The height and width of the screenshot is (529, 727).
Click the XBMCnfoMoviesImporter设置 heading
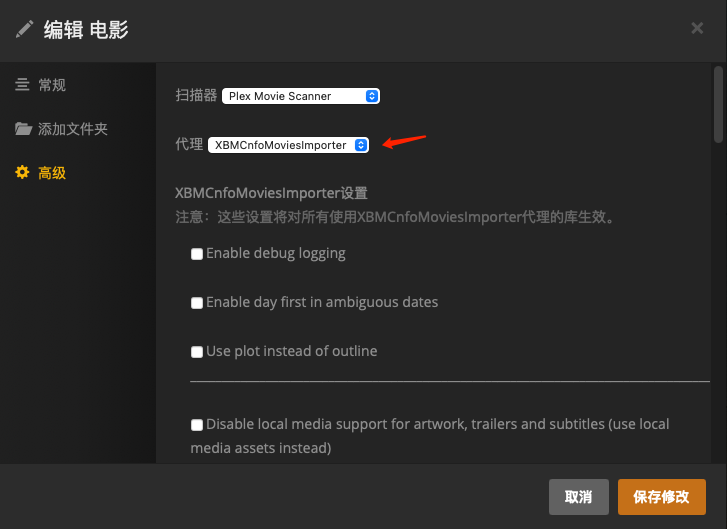pyautogui.click(x=271, y=193)
